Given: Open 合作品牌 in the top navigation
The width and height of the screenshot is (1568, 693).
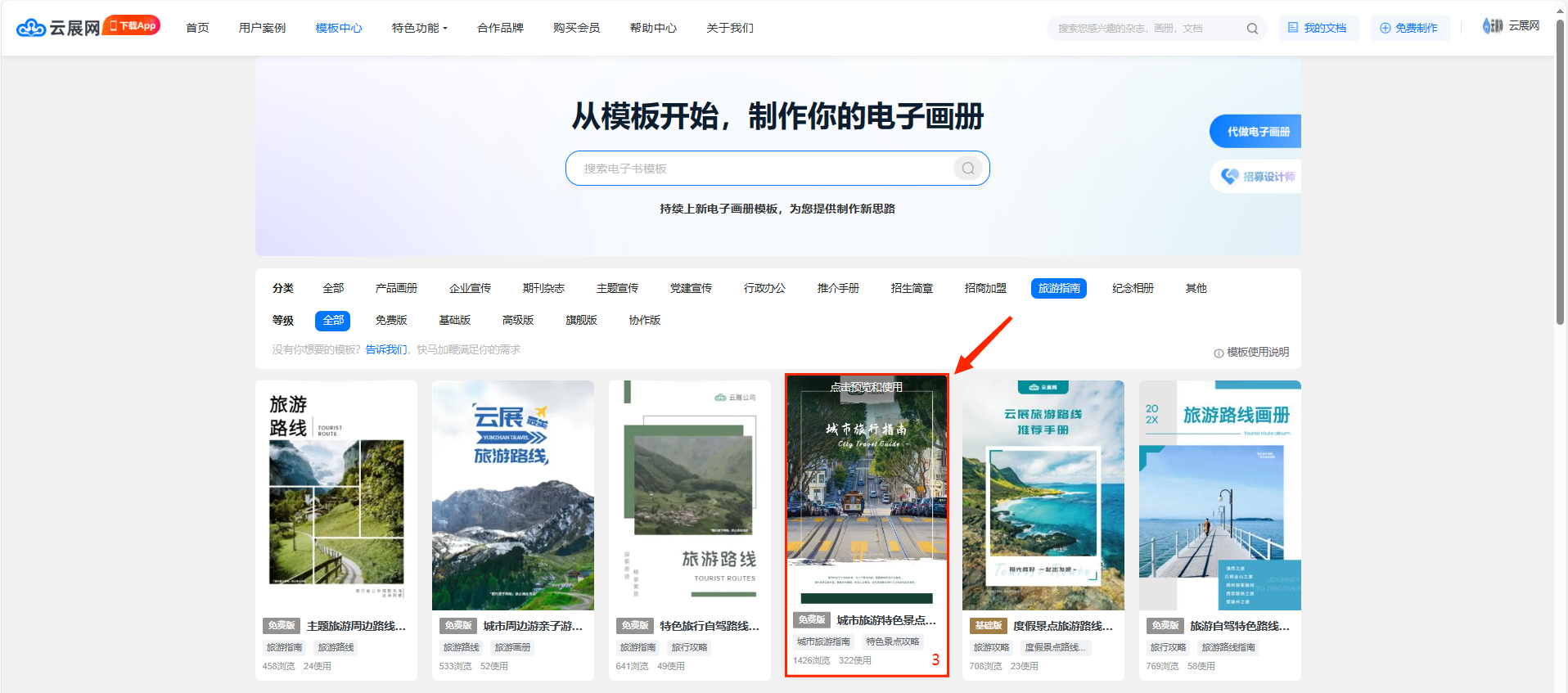Looking at the screenshot, I should point(500,28).
